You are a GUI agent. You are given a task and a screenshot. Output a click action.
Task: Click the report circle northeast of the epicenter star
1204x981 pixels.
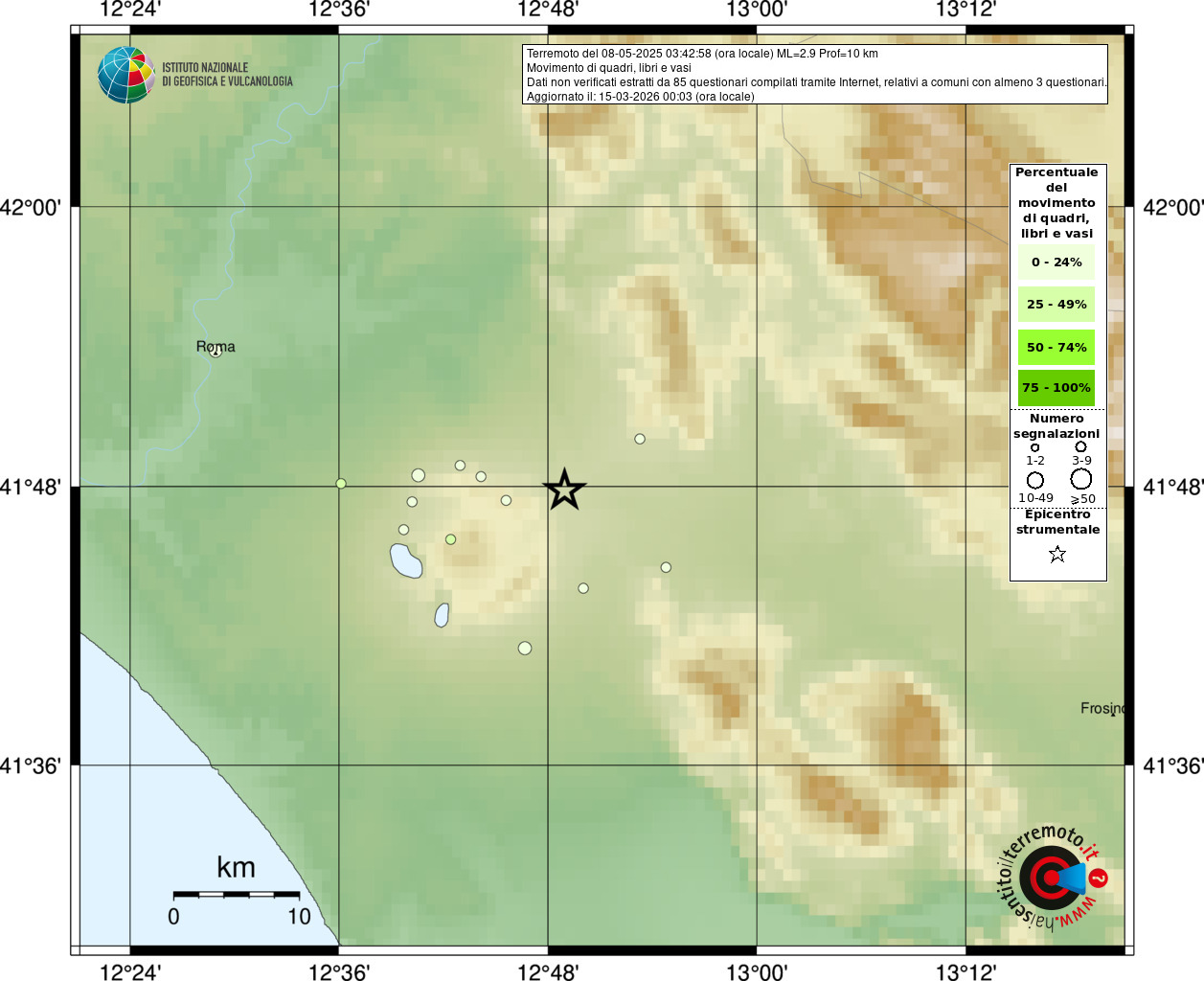(640, 439)
